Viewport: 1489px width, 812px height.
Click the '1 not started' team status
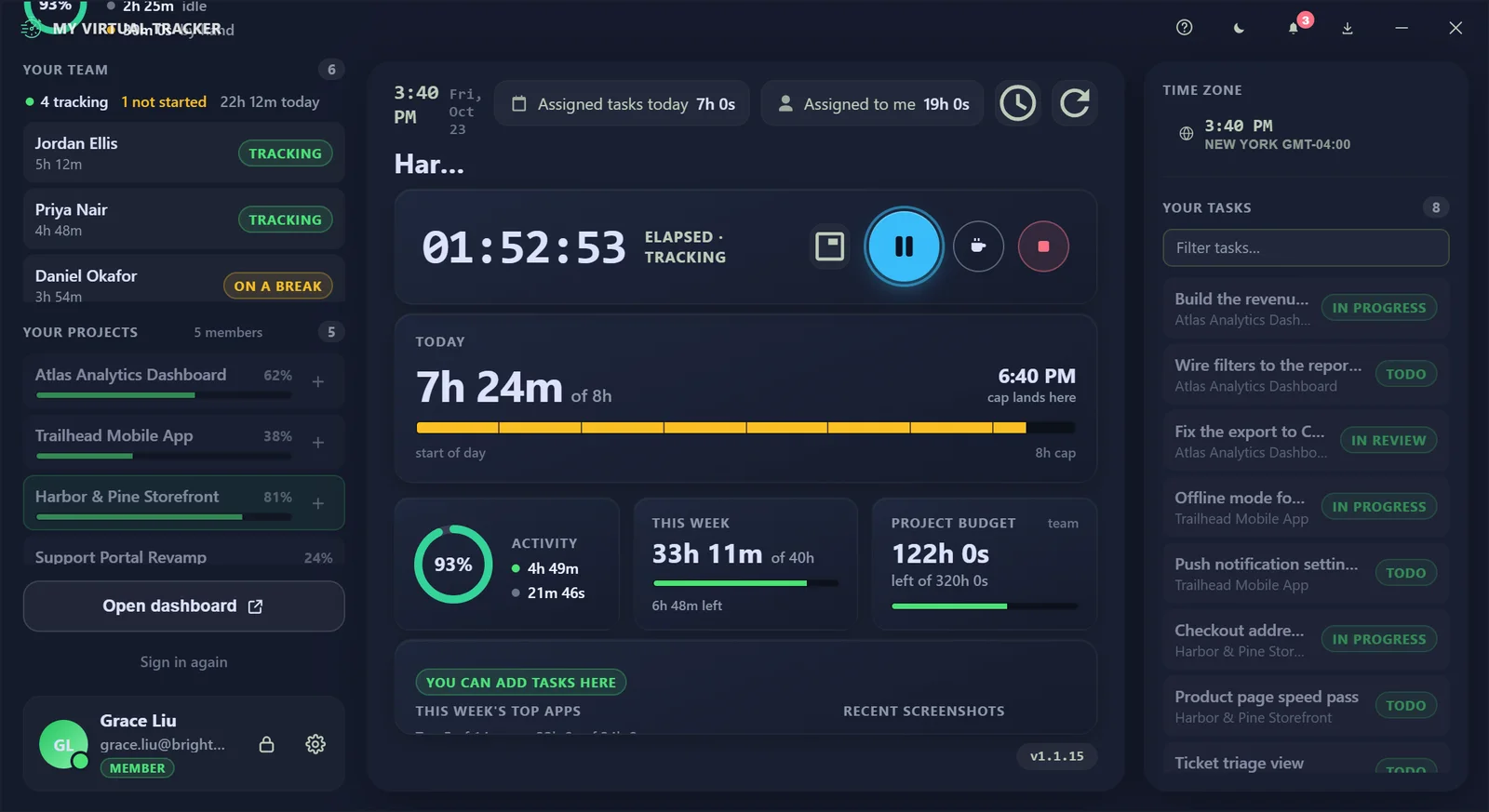164,102
